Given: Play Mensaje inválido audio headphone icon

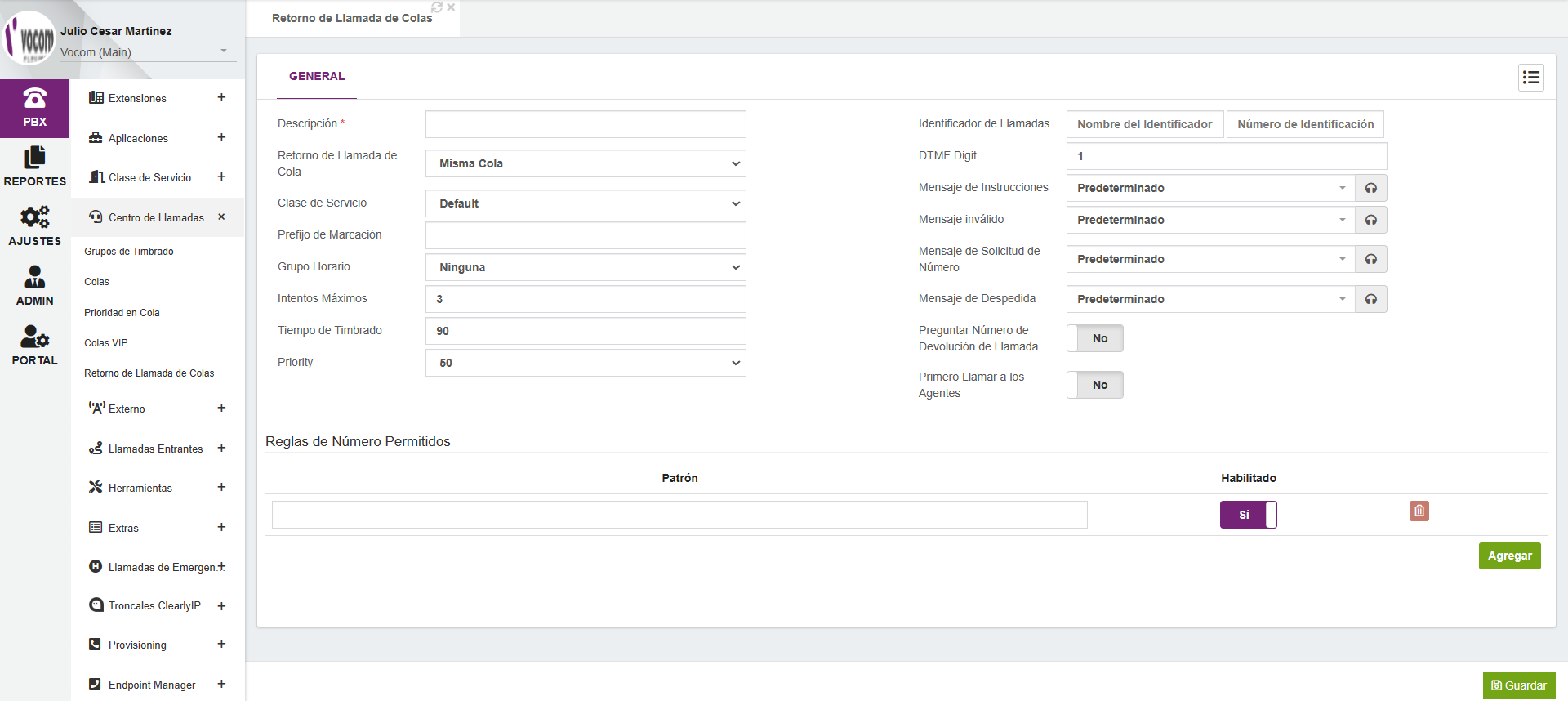Looking at the screenshot, I should (1371, 220).
